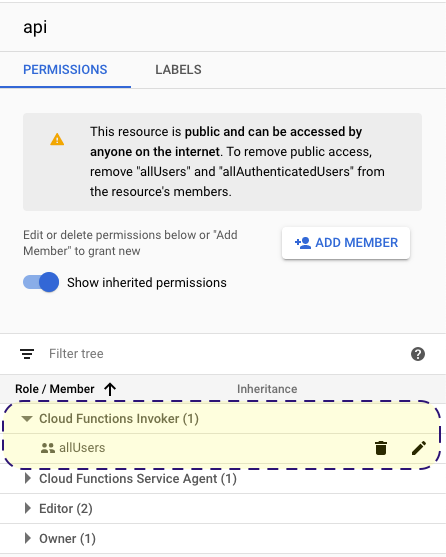Delete the allUsers member with trash icon
Viewport: 446px width, 557px height.
click(381, 448)
